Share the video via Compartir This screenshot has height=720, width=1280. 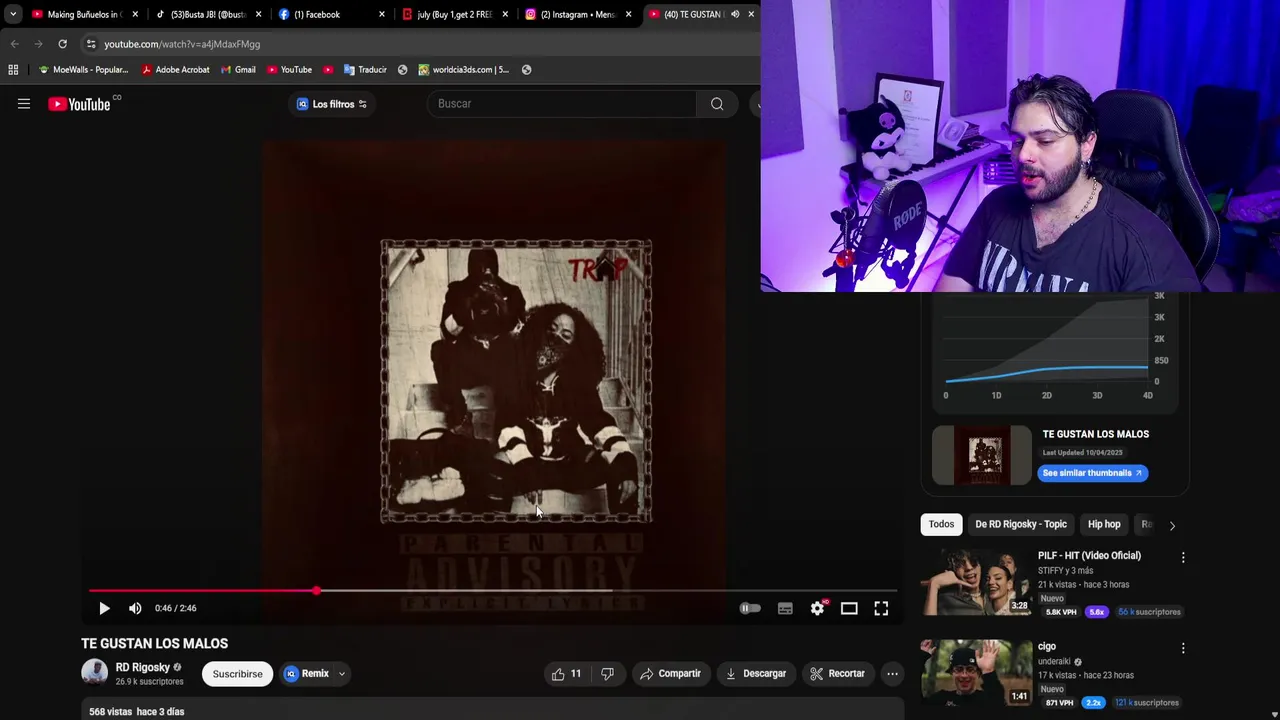[x=670, y=674]
